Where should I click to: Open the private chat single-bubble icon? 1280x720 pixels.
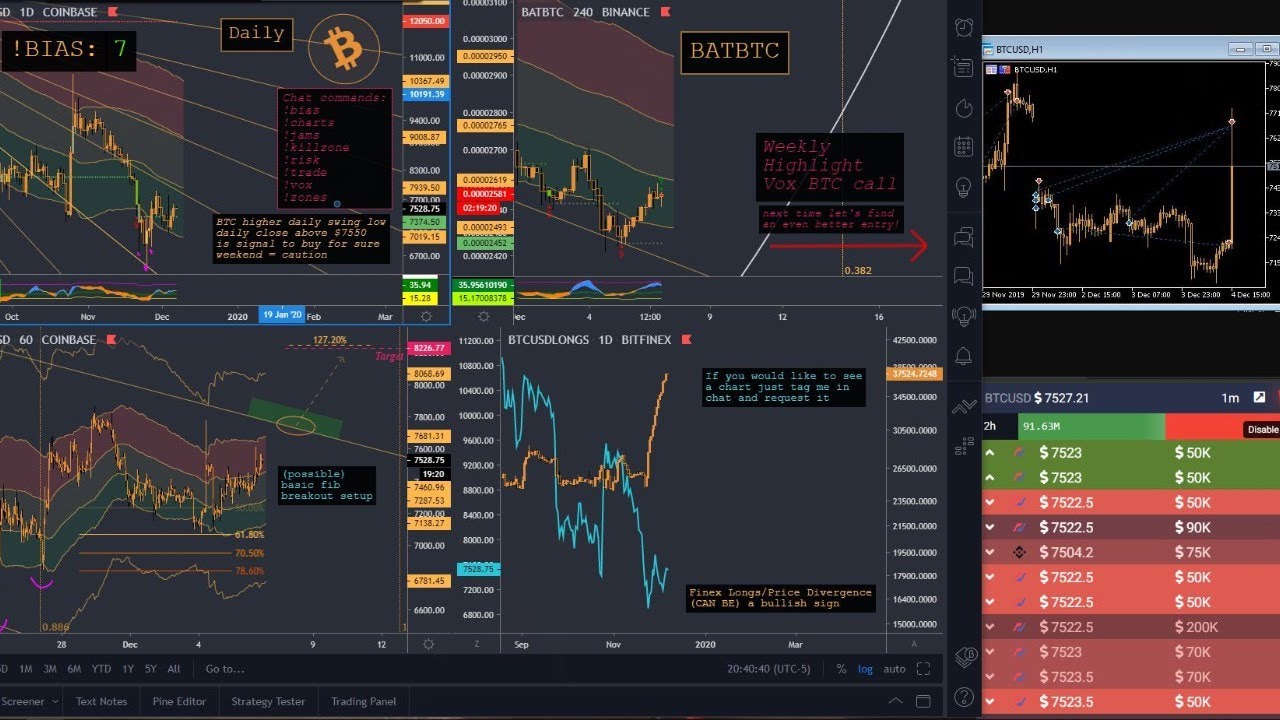(964, 276)
